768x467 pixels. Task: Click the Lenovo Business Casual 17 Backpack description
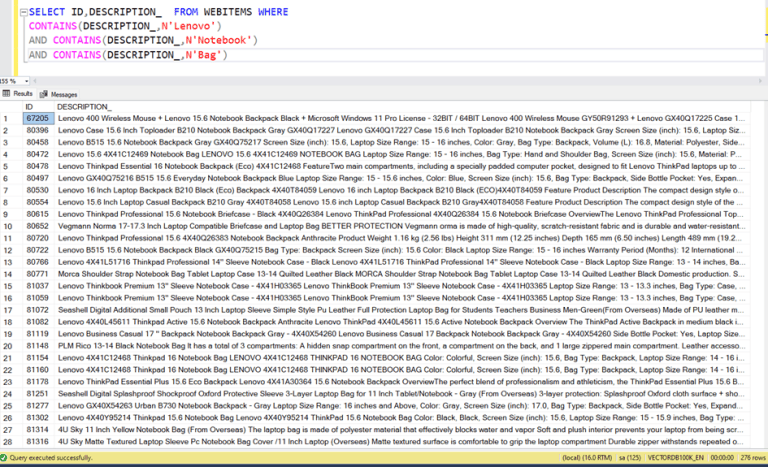click(x=402, y=334)
